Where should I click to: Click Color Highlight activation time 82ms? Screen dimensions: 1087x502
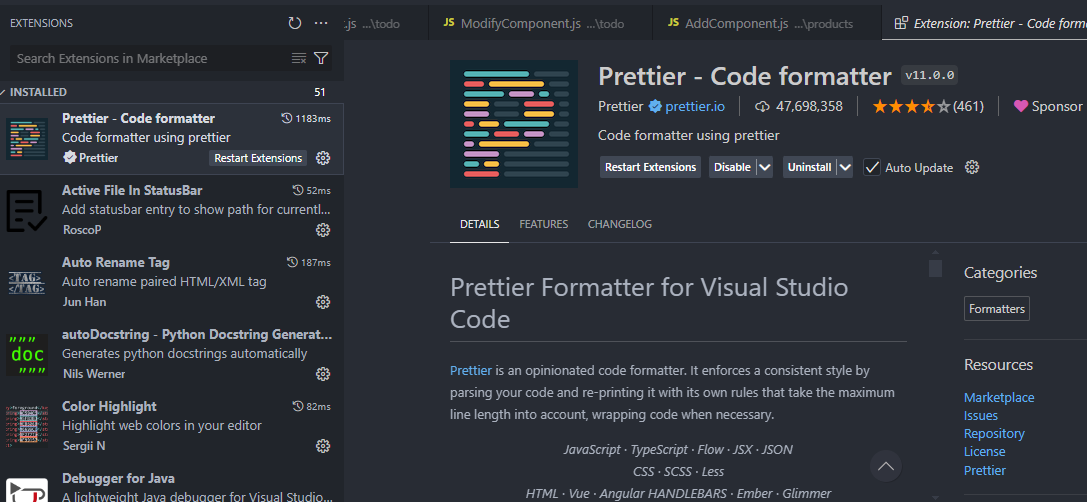[312, 406]
